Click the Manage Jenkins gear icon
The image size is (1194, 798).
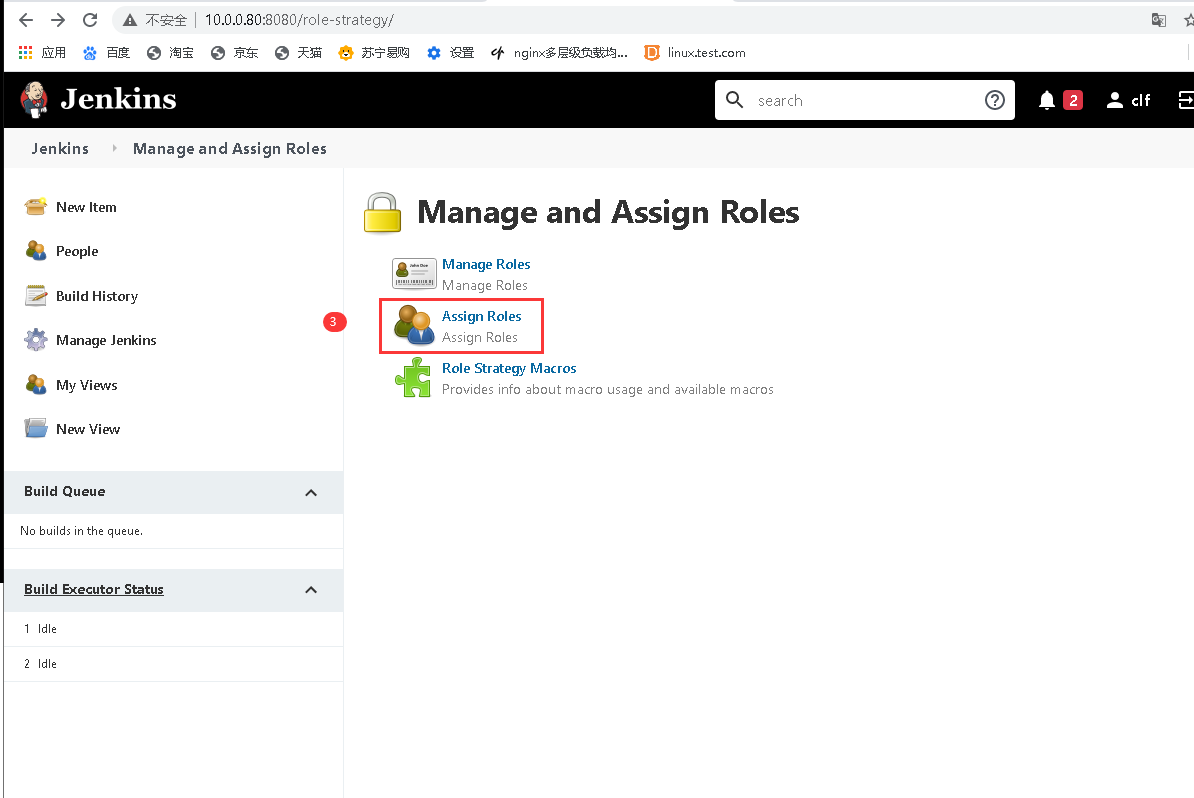(x=36, y=340)
